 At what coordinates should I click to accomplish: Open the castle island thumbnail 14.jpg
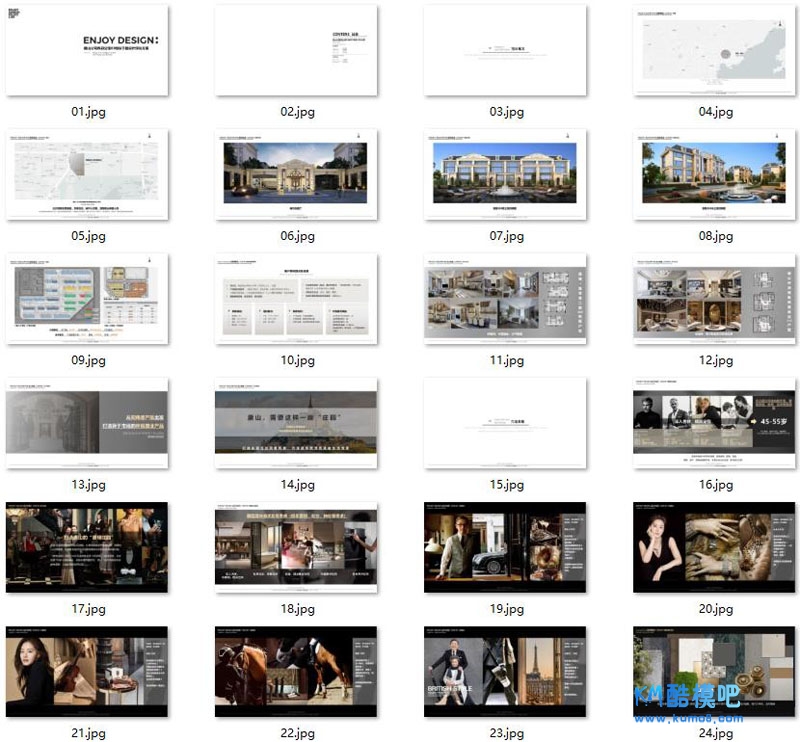(296, 423)
